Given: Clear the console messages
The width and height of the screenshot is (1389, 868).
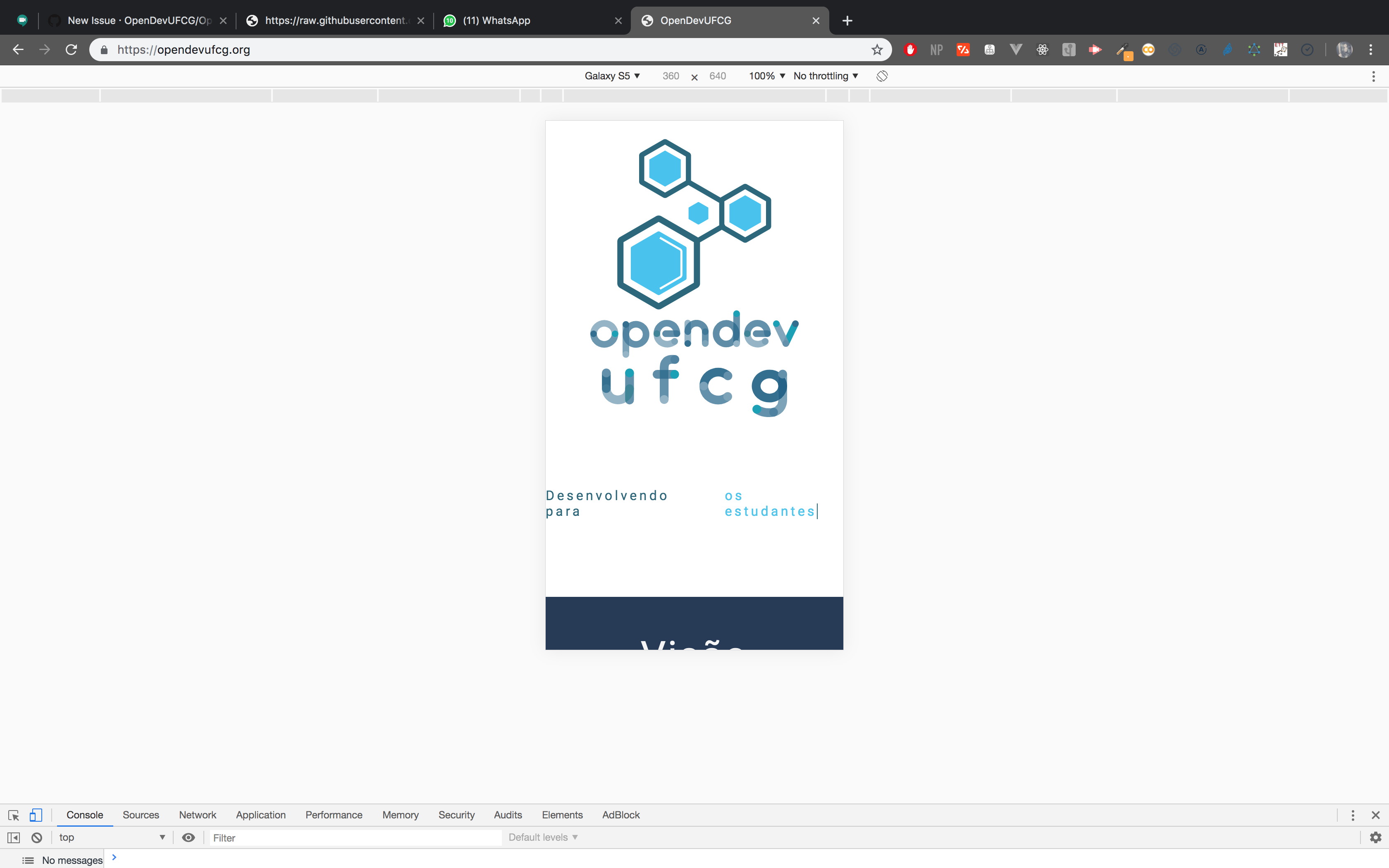Looking at the screenshot, I should (37, 837).
